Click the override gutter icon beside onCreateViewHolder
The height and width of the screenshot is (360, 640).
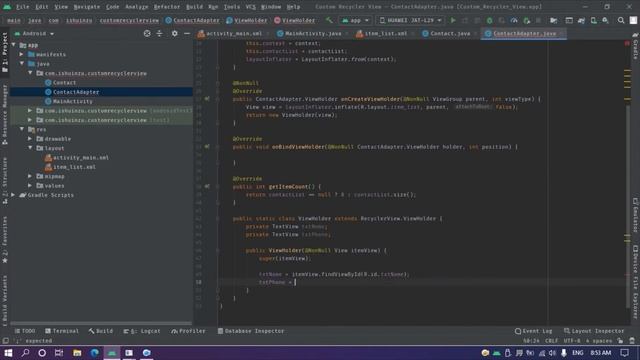[x=207, y=99]
